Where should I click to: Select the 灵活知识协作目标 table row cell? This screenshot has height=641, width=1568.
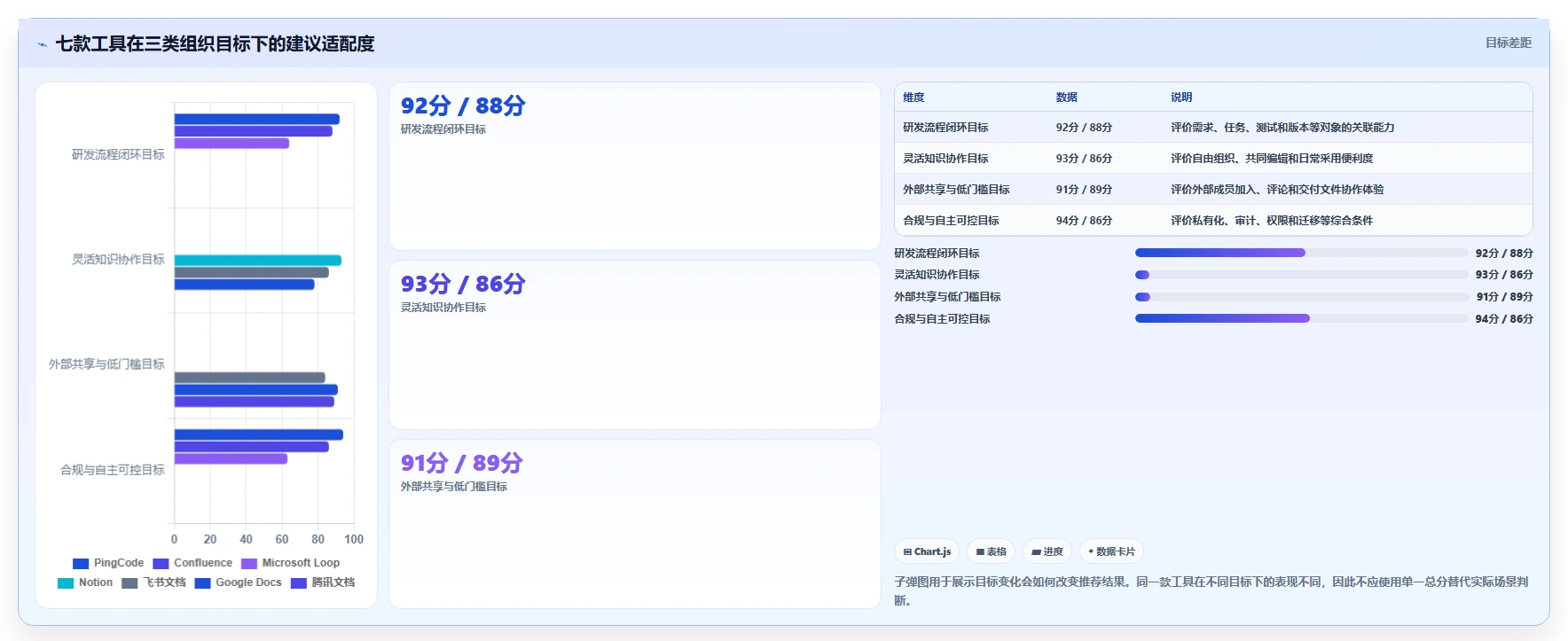pyautogui.click(x=945, y=159)
